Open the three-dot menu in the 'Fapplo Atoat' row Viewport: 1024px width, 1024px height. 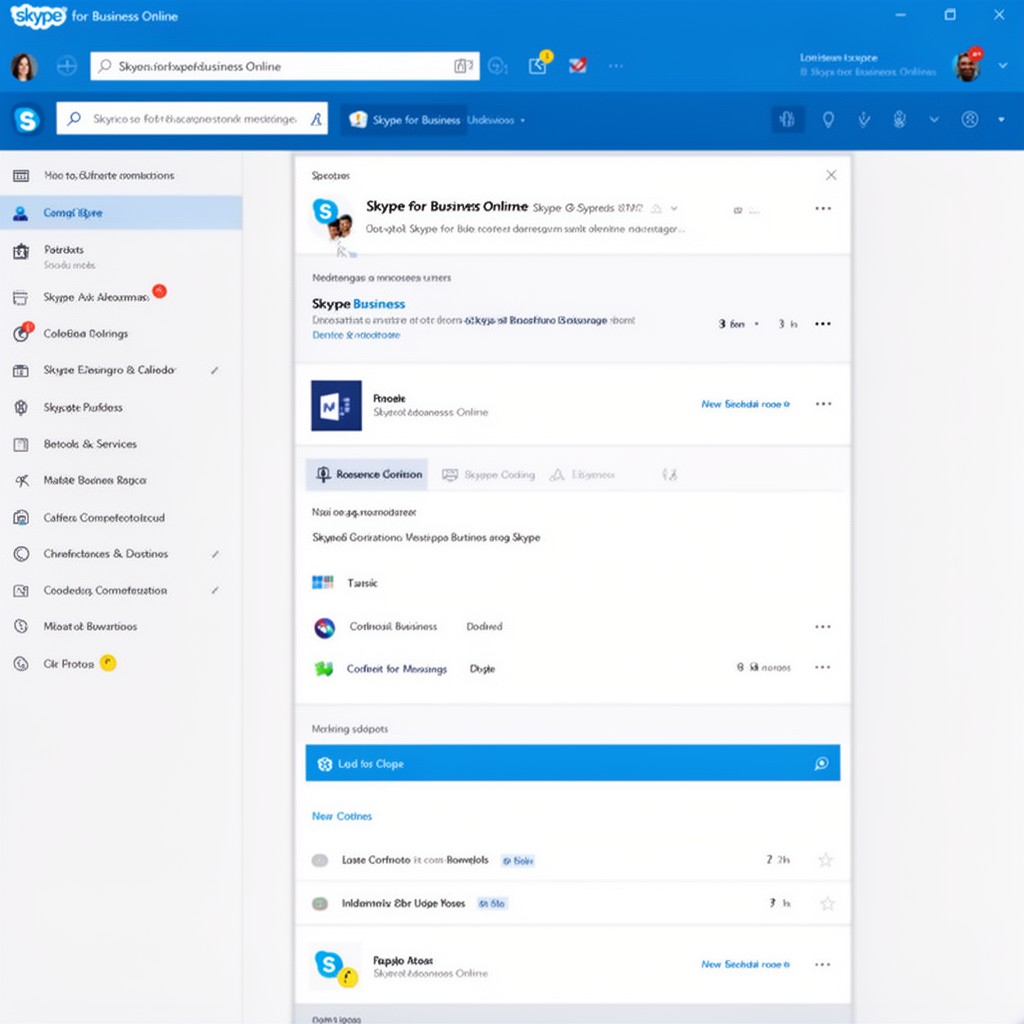pos(823,965)
